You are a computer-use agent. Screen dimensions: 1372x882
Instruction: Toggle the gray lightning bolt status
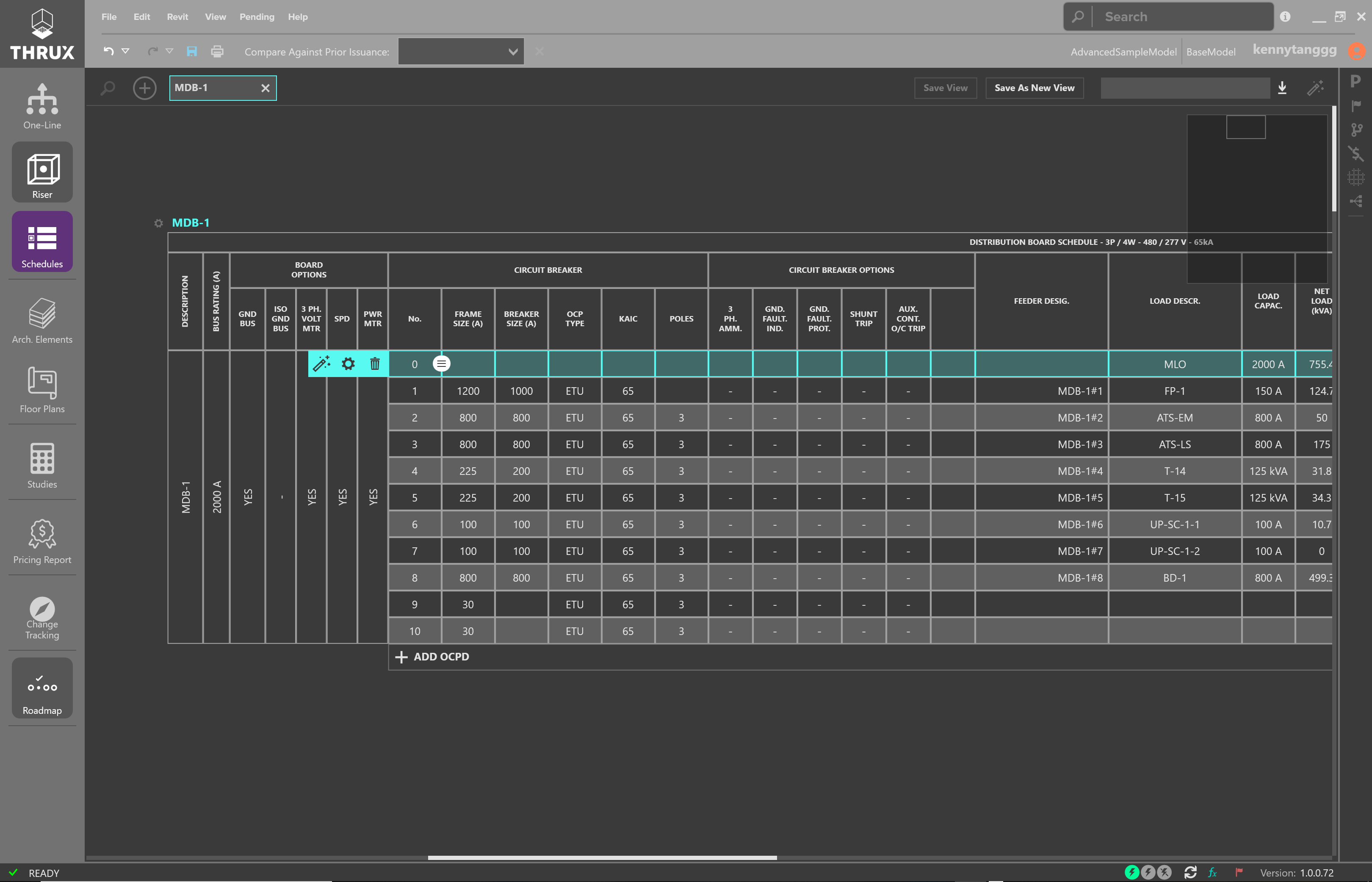click(x=1148, y=872)
